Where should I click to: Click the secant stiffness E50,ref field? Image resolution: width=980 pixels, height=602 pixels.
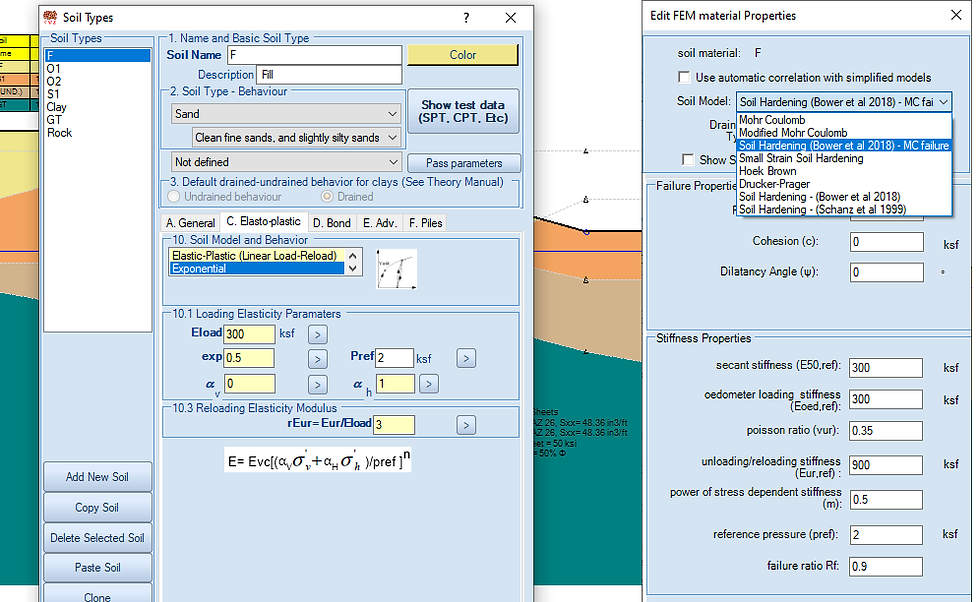[x=886, y=368]
